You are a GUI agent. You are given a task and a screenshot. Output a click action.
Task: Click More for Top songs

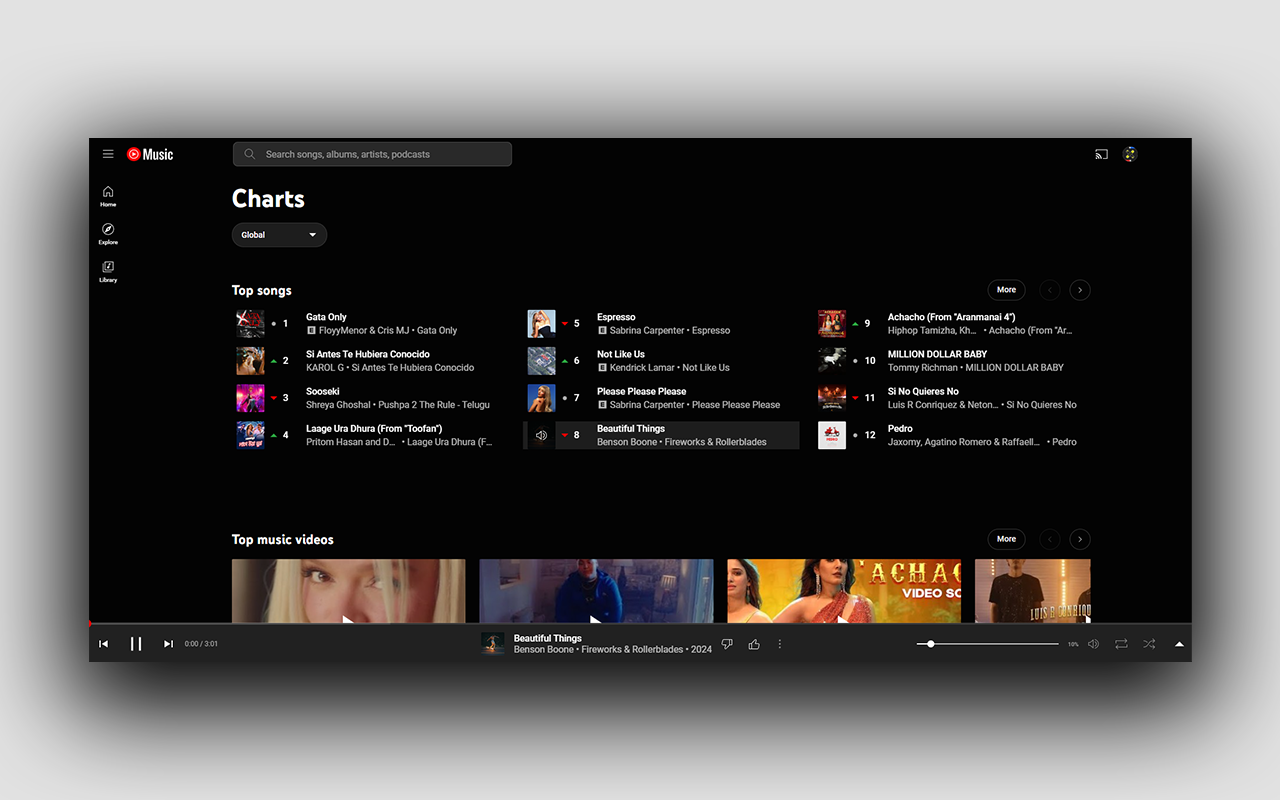pyautogui.click(x=1006, y=290)
